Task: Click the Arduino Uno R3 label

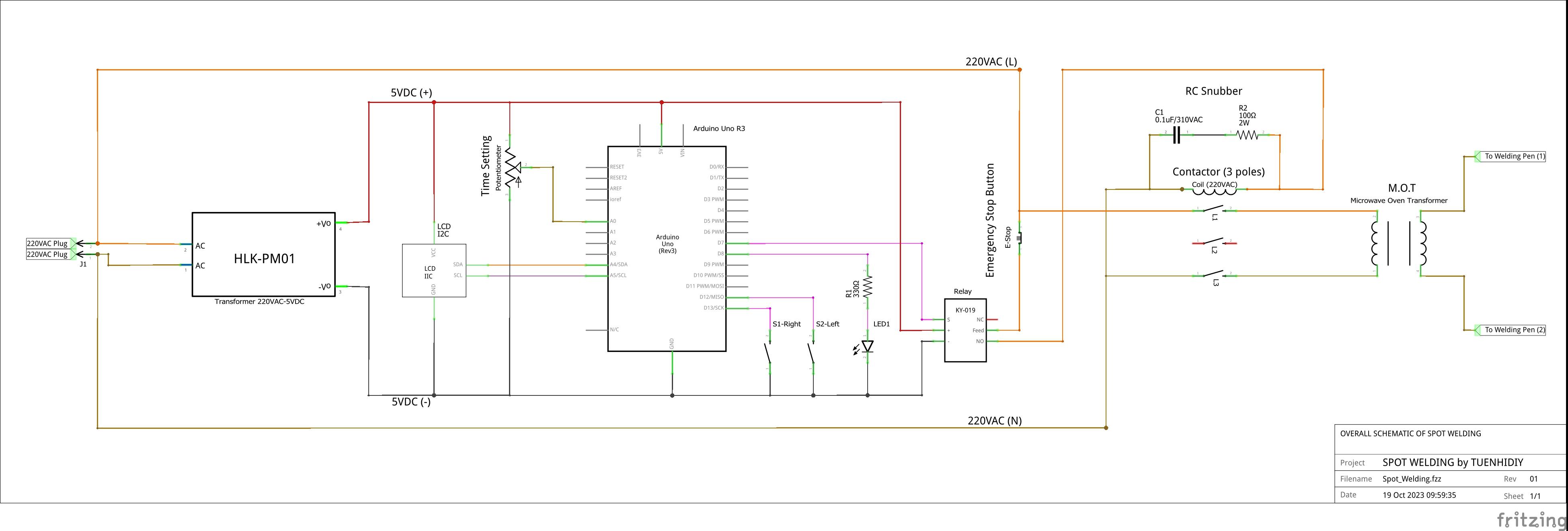Action: 719,128
